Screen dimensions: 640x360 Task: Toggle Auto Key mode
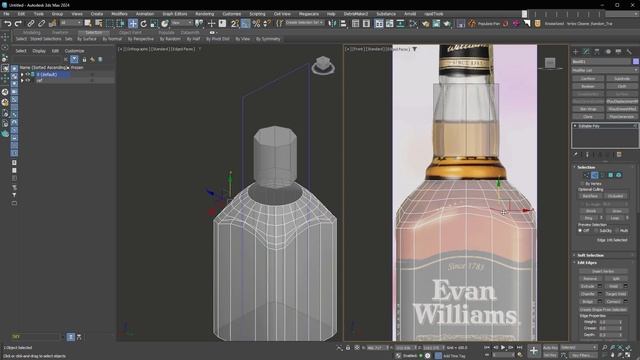pos(550,347)
